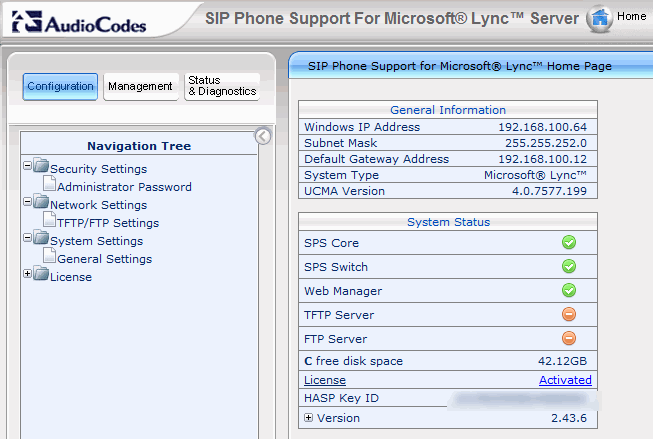
Task: Click the FTP Server row label
Action: click(335, 339)
